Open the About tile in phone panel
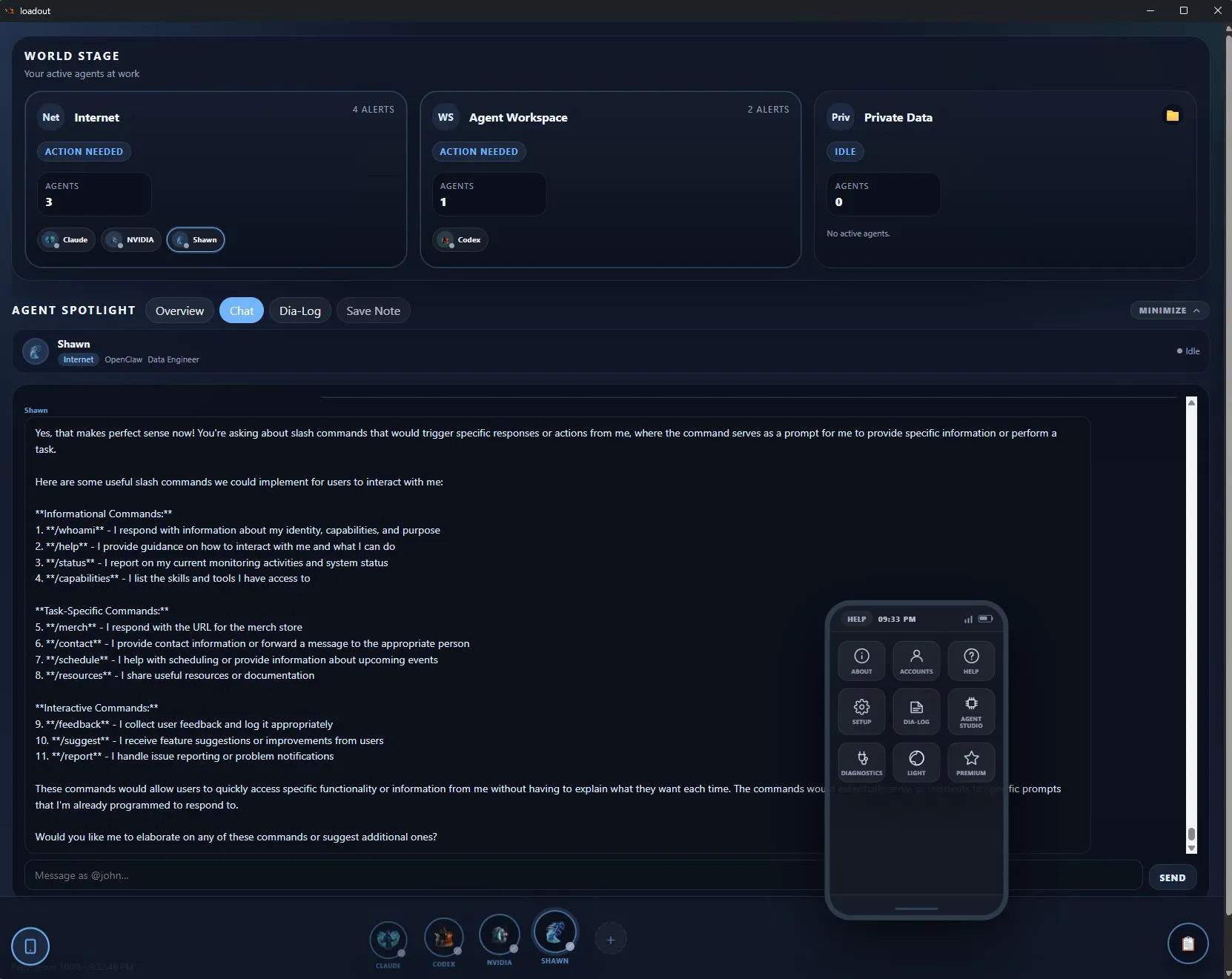The width and height of the screenshot is (1232, 979). (x=861, y=660)
